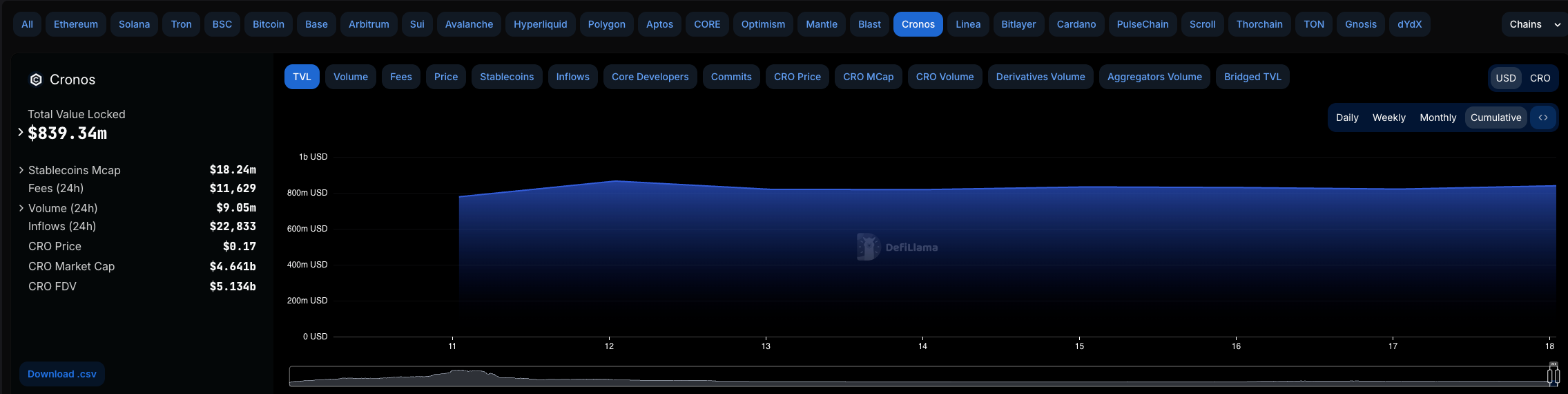Open the Aptos chain tab
Screen dimensions: 1568x394
659,24
